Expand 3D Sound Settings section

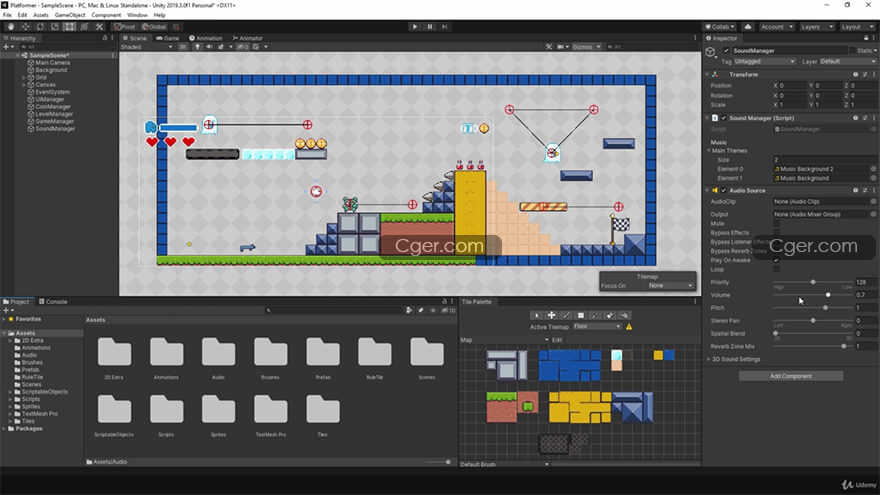coord(736,359)
